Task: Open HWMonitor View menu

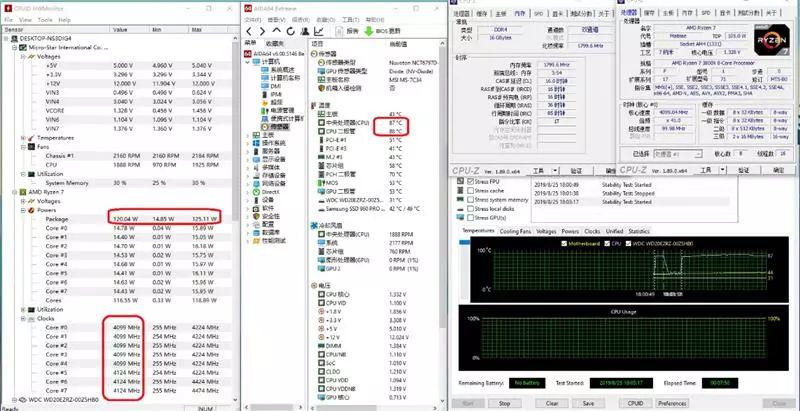Action: click(x=26, y=20)
